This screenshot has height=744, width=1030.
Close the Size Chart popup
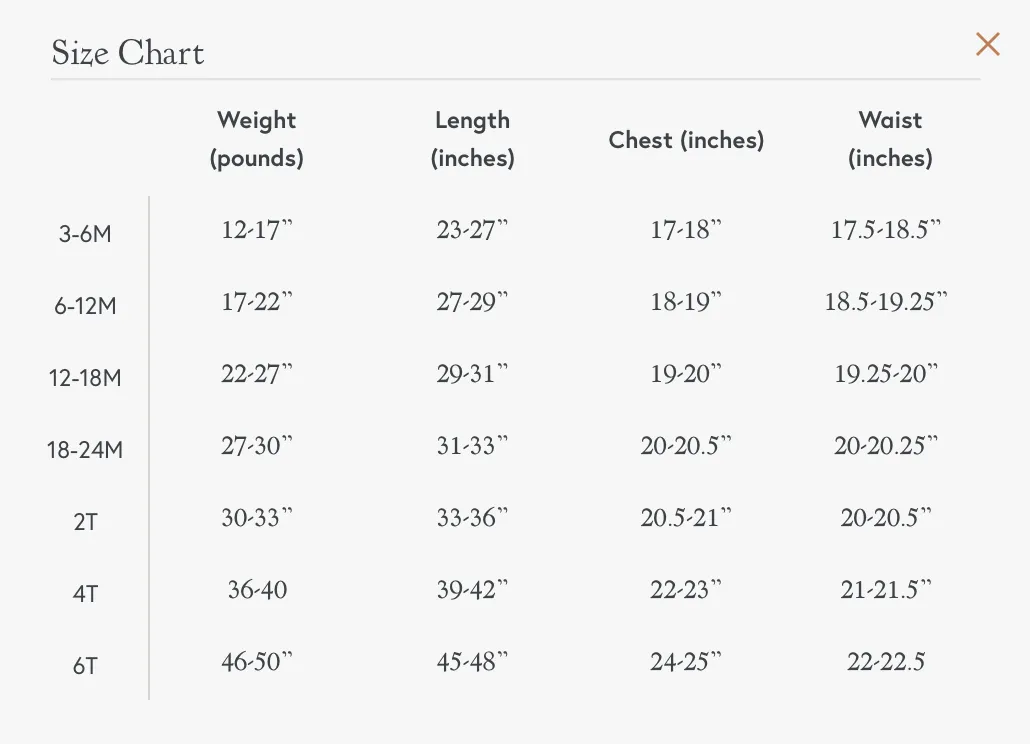pos(987,45)
